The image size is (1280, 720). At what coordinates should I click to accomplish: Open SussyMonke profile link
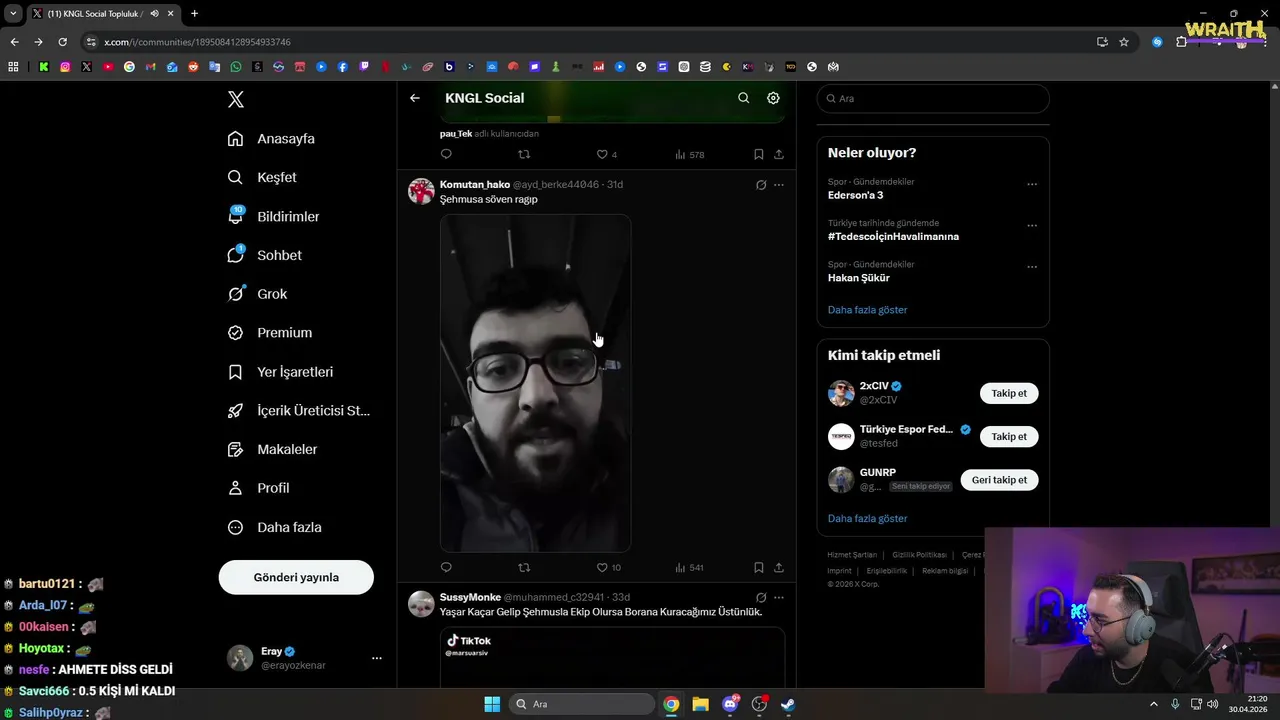[x=470, y=597]
